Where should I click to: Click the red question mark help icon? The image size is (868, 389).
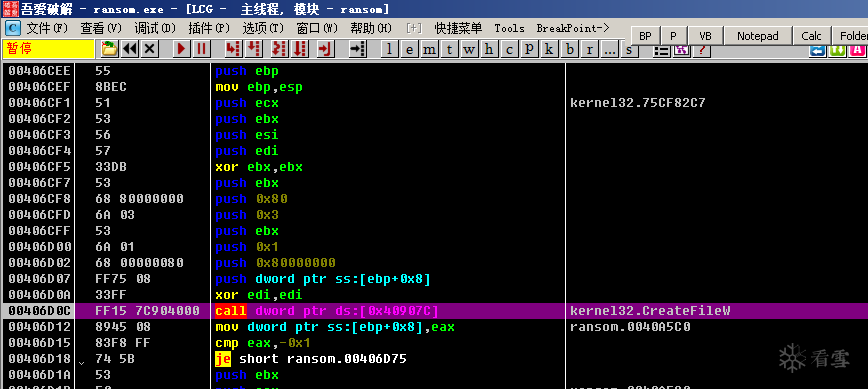701,50
